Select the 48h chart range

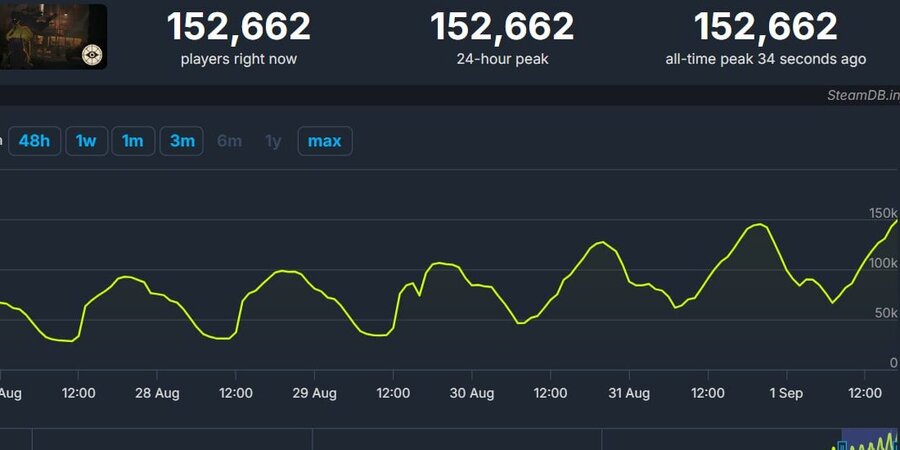tap(34, 141)
